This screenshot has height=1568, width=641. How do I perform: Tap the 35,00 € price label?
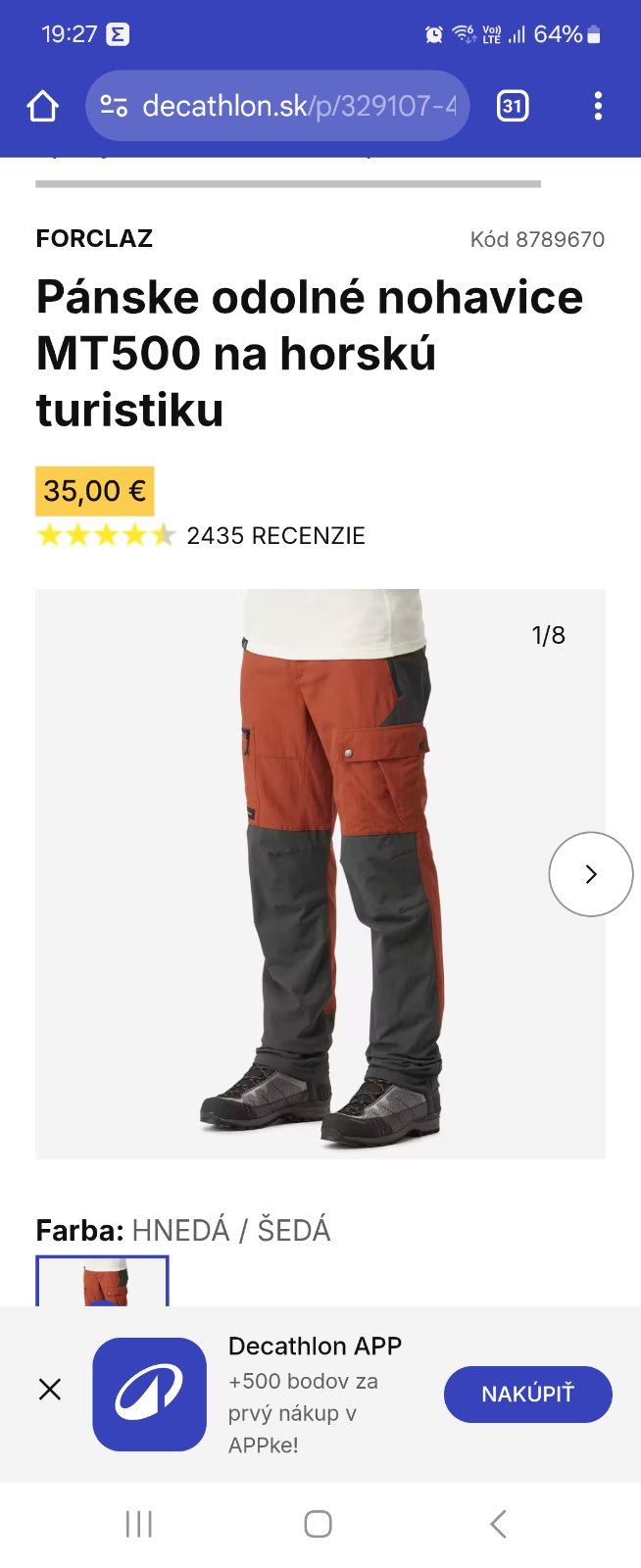point(95,491)
